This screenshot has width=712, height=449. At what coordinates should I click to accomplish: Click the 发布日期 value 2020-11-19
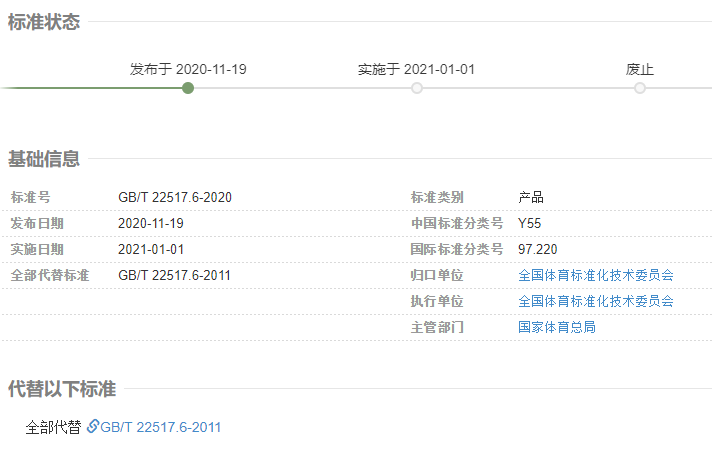click(151, 223)
